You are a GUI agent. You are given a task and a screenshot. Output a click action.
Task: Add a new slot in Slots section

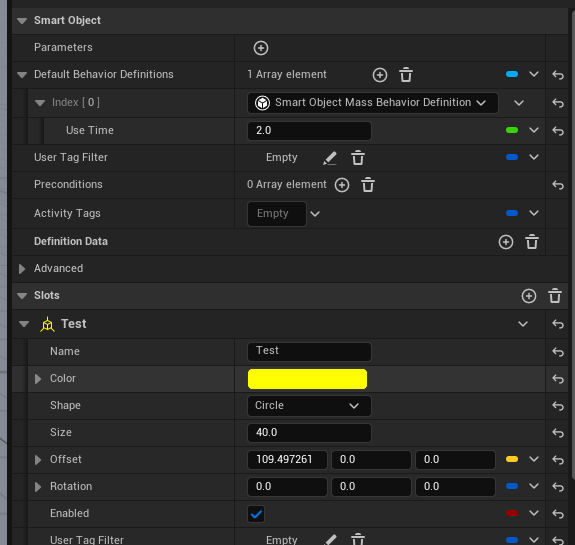click(528, 296)
